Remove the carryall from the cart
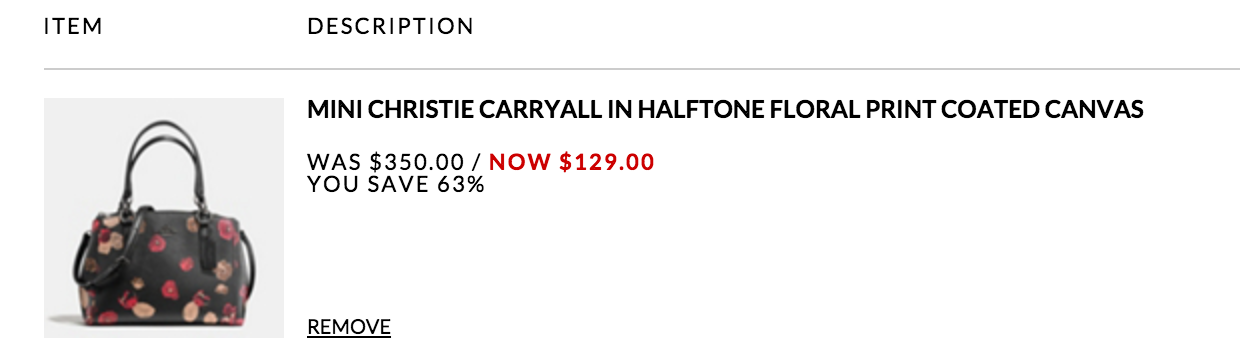This screenshot has width=1240, height=362. [348, 326]
